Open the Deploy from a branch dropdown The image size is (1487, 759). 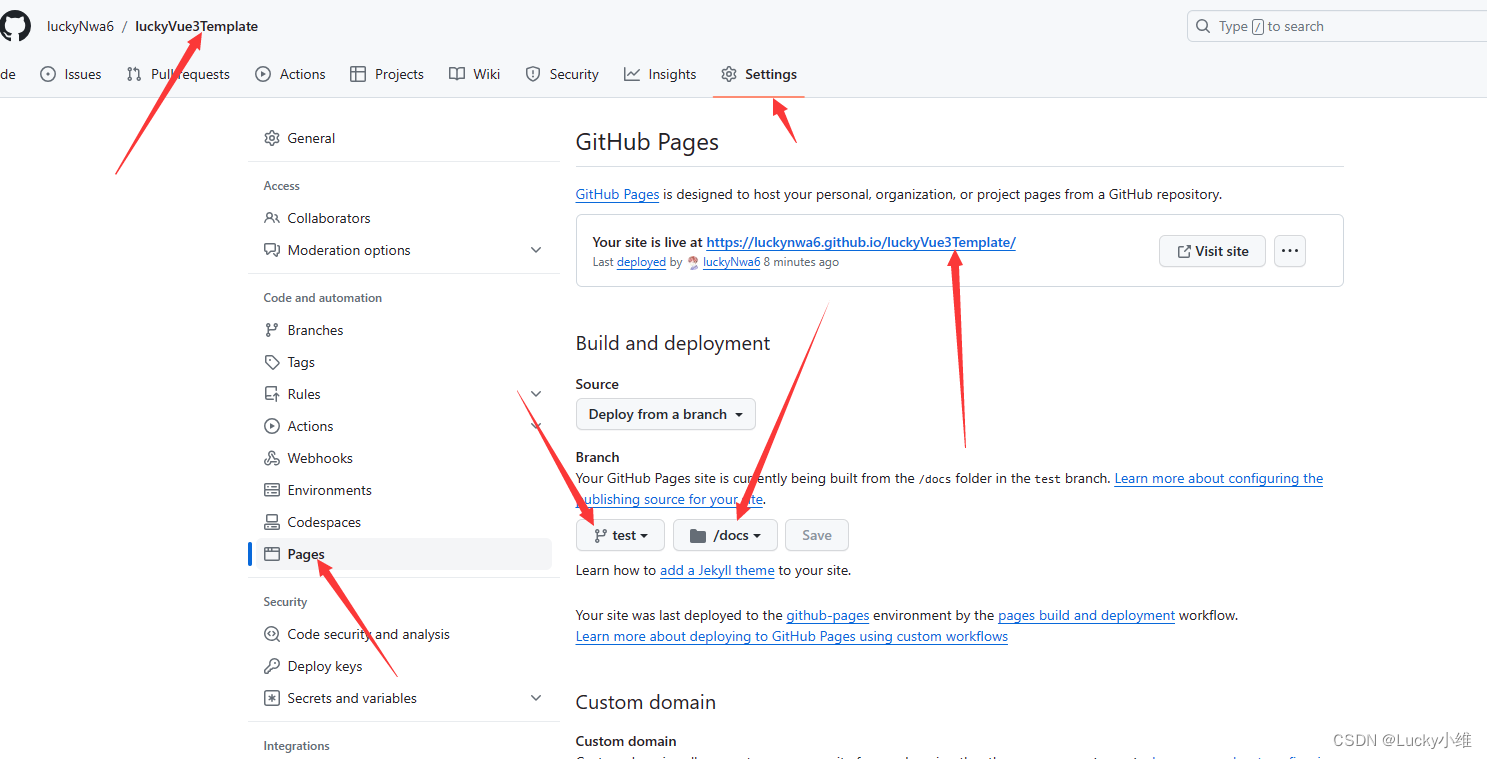(666, 414)
